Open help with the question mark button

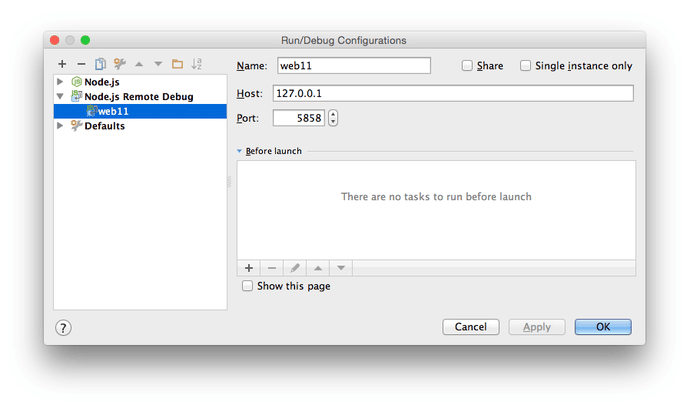click(63, 328)
